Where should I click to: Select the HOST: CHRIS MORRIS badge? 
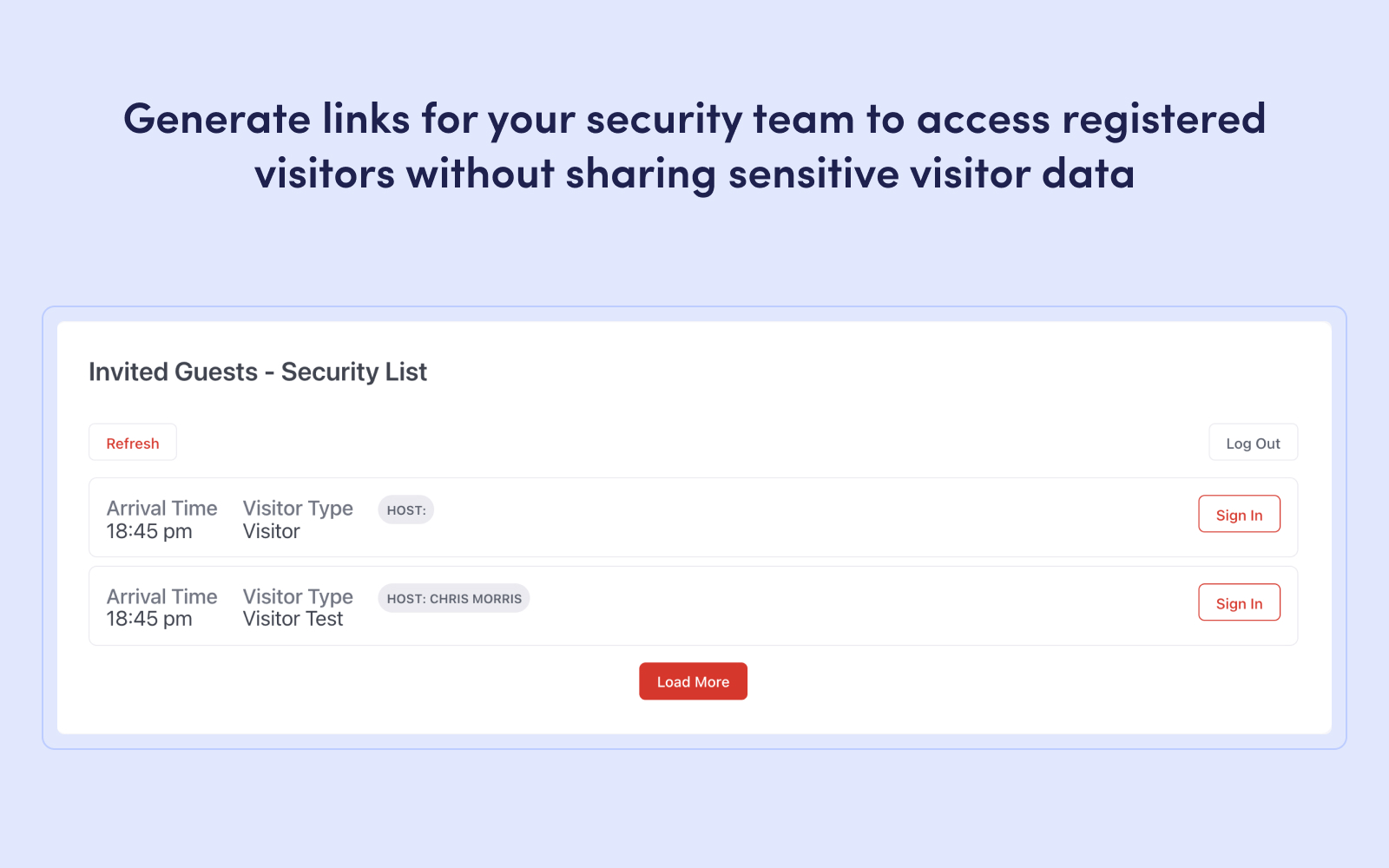click(453, 598)
